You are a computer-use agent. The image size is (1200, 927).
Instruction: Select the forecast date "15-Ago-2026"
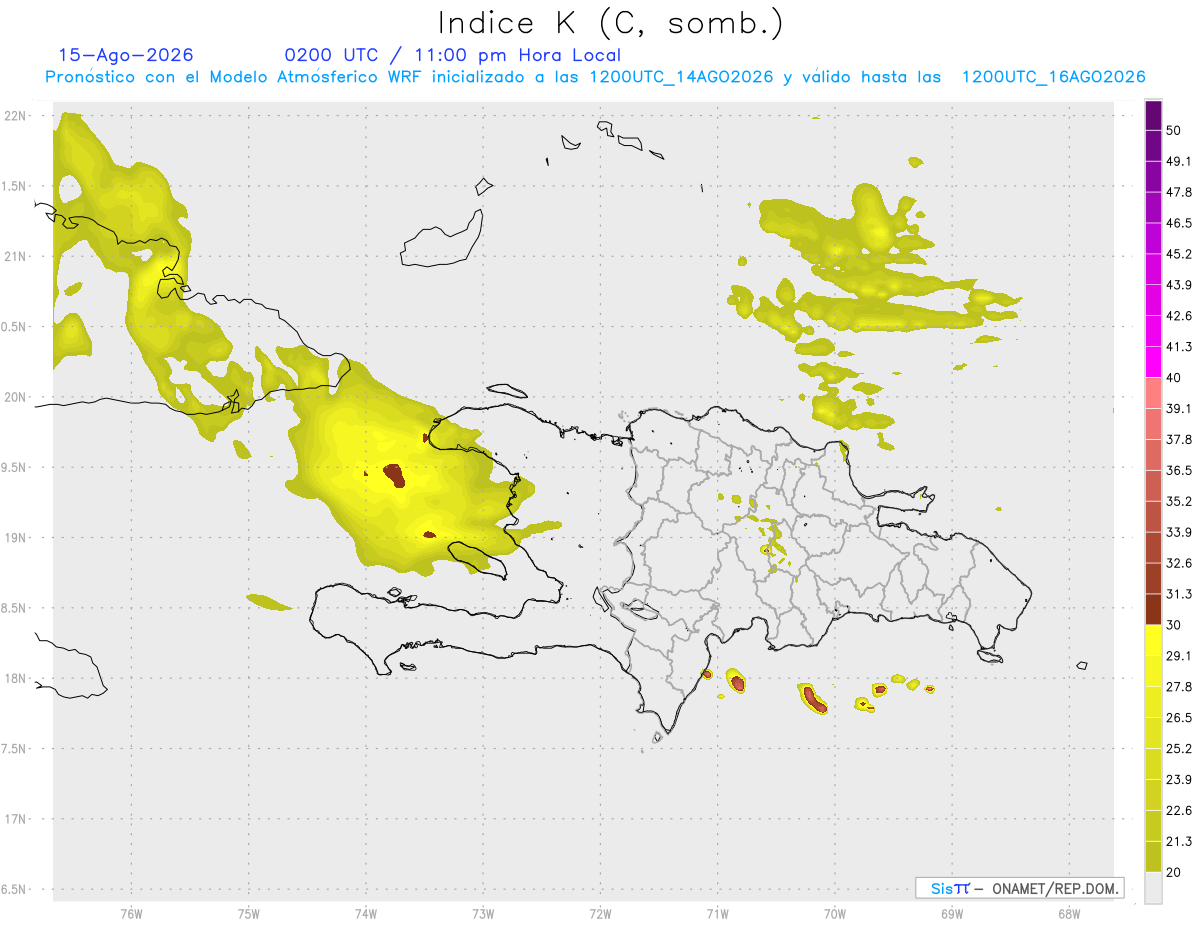point(126,55)
